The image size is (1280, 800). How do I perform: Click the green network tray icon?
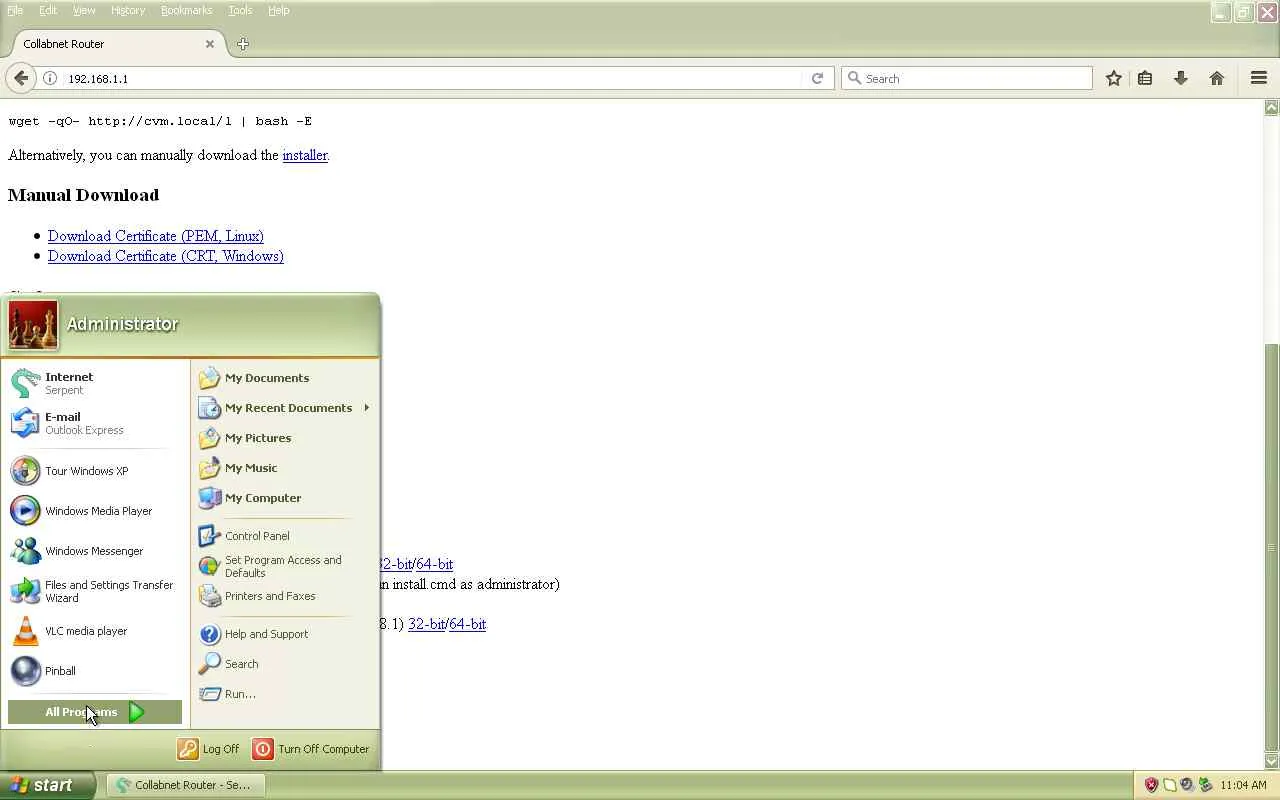click(1205, 785)
